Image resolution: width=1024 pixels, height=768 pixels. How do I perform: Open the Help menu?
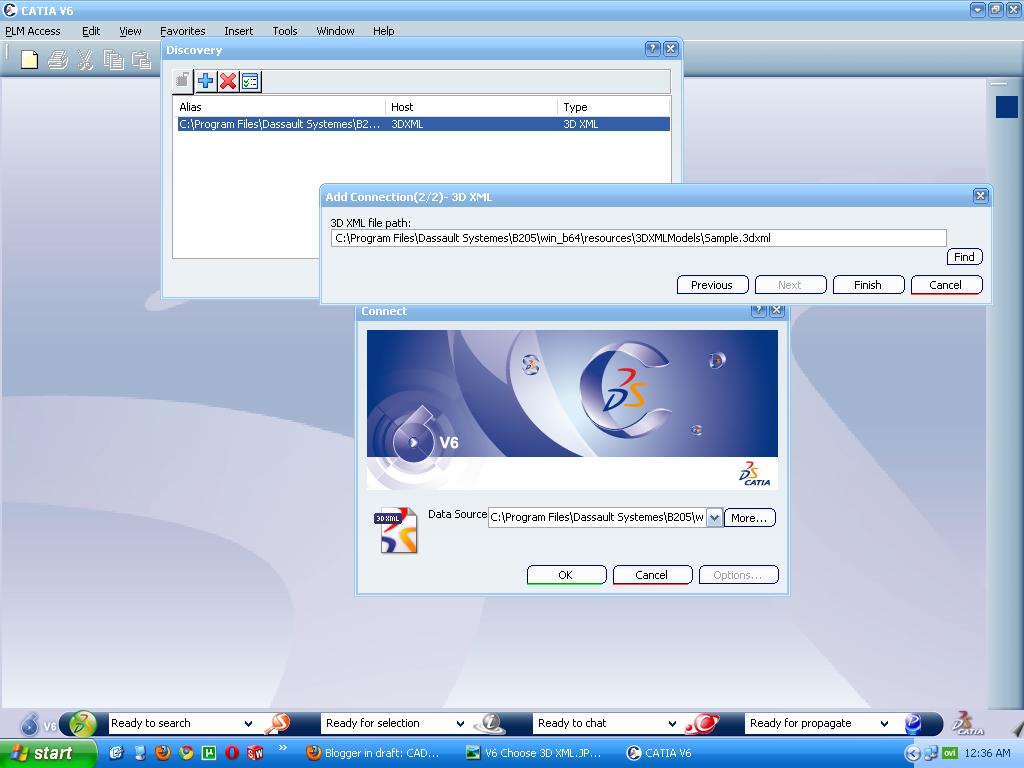[x=383, y=31]
